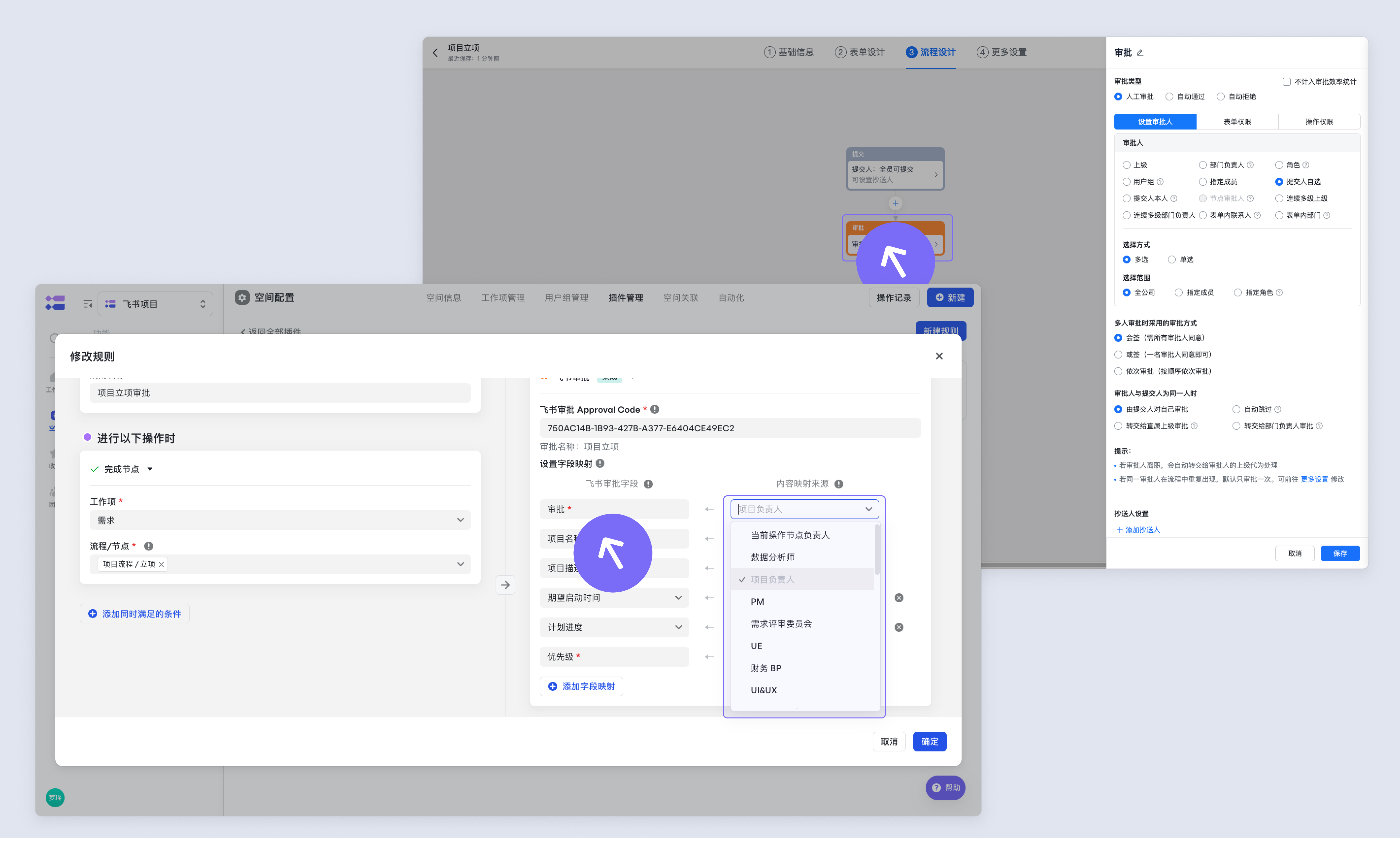Screen dimensions: 1400x844
Task: Click the 项目负责人 source combo box
Action: click(x=804, y=509)
